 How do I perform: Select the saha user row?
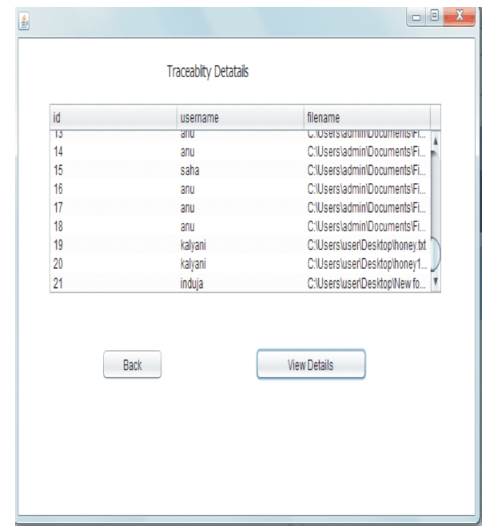240,170
